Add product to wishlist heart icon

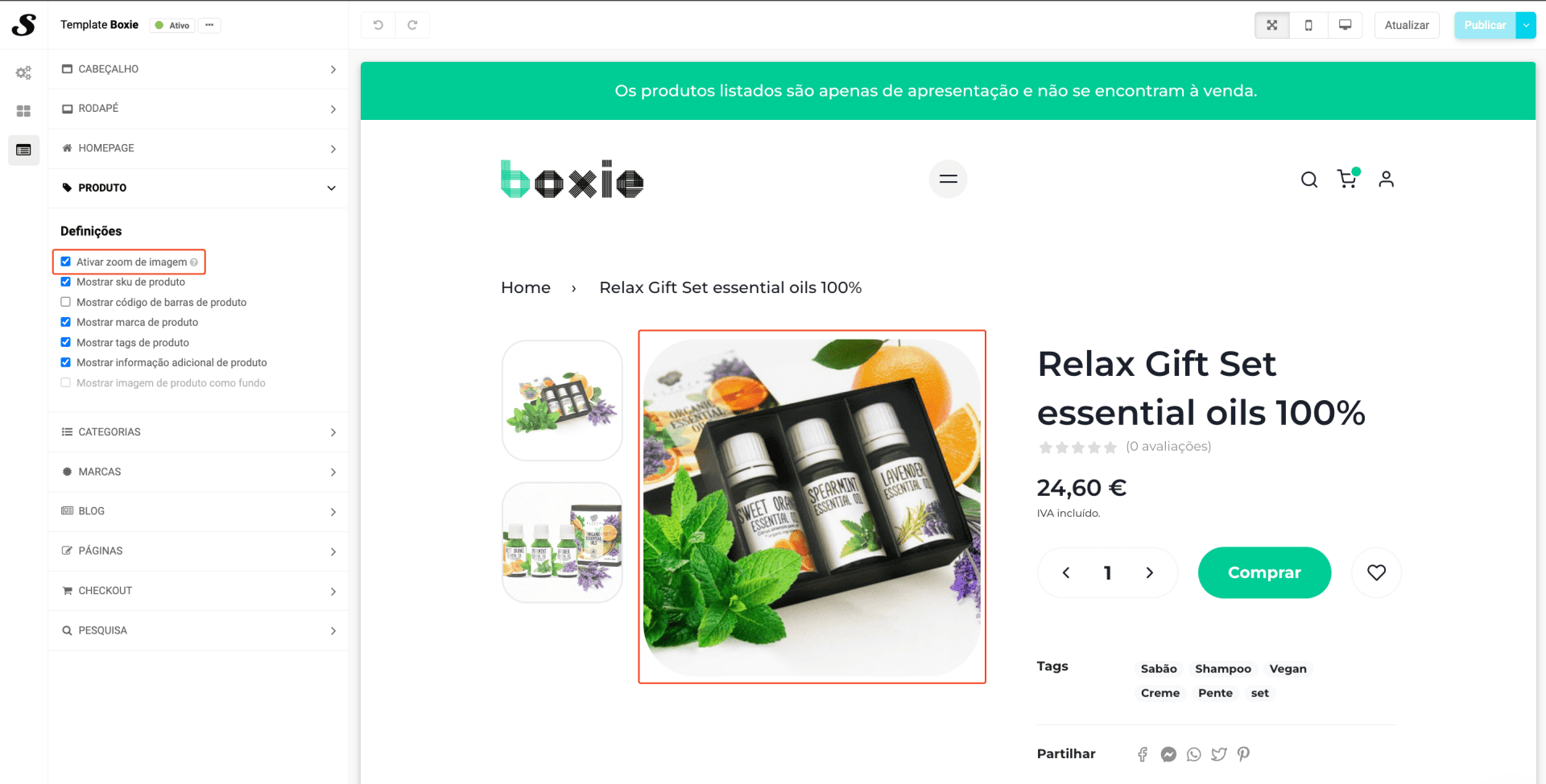(x=1376, y=572)
